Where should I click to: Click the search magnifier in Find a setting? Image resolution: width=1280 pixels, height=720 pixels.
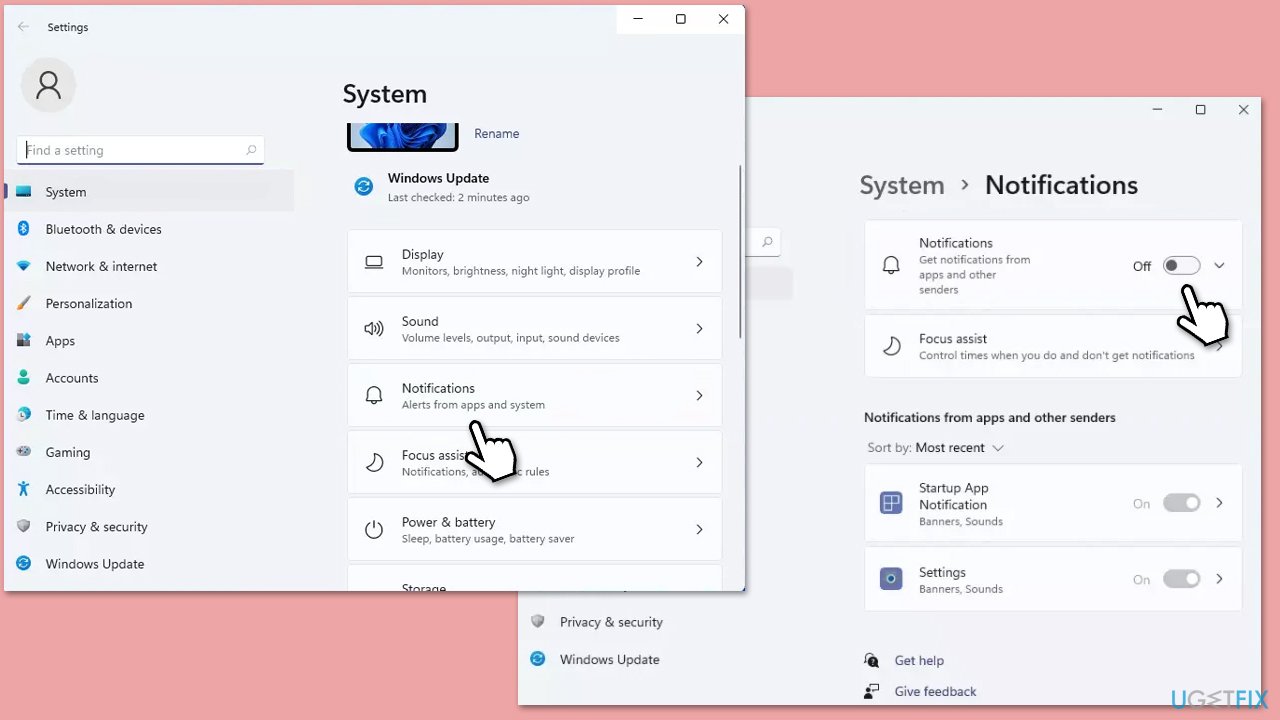coord(251,150)
